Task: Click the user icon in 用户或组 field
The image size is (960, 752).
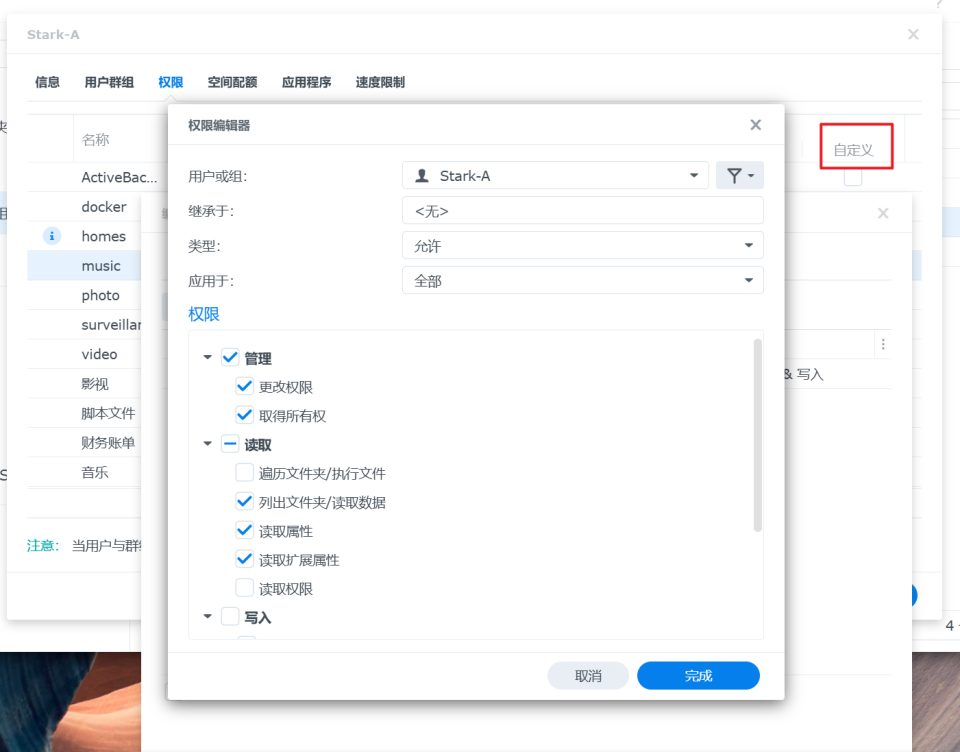Action: coord(422,176)
